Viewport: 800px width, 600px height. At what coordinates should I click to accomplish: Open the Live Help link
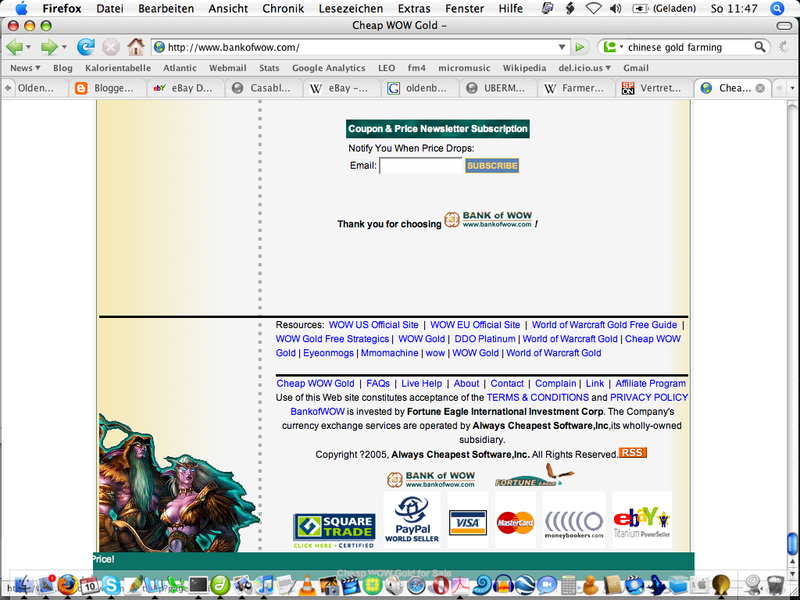pyautogui.click(x=421, y=384)
